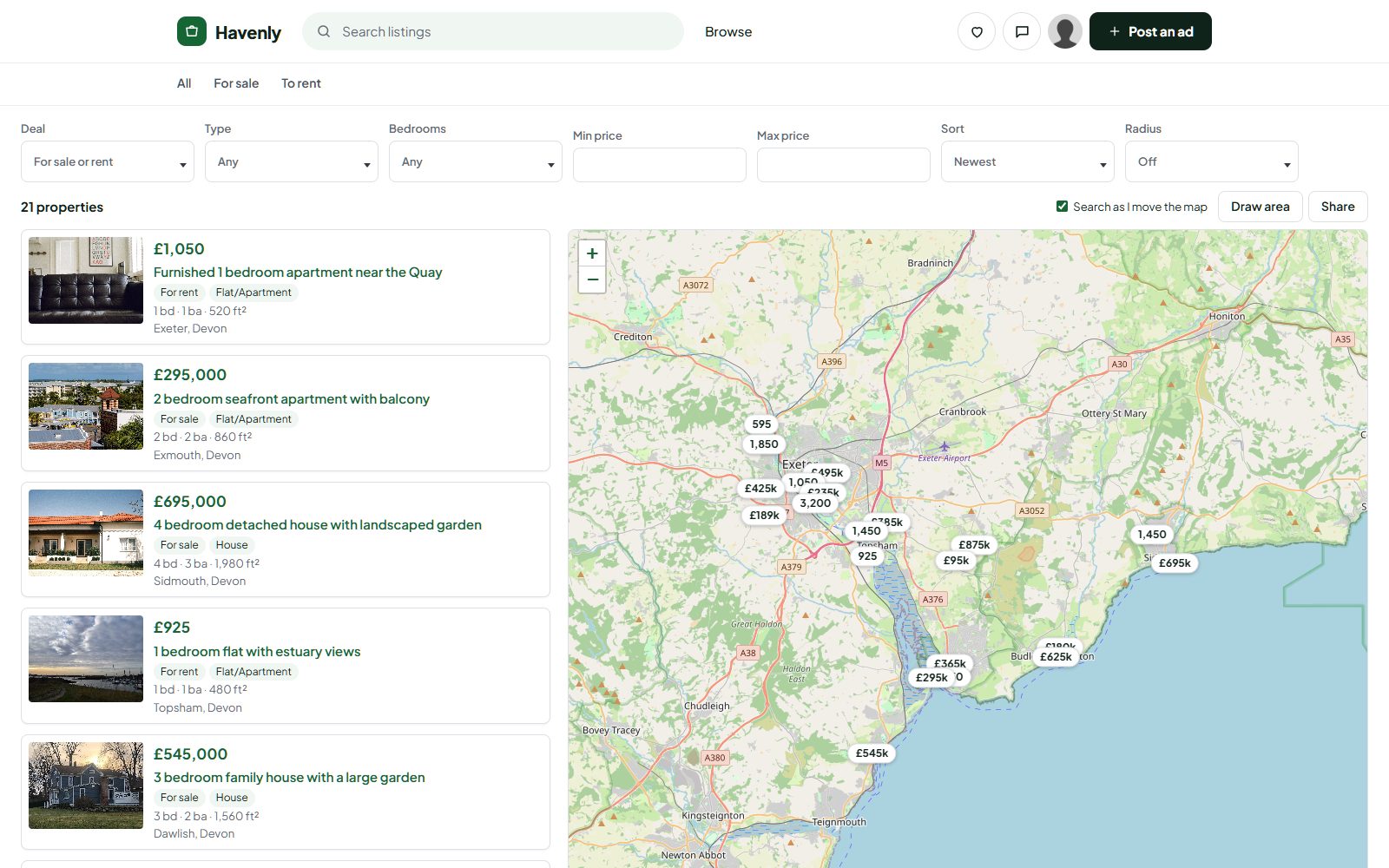Zoom in on the map
Viewport: 1389px width, 868px height.
click(592, 253)
